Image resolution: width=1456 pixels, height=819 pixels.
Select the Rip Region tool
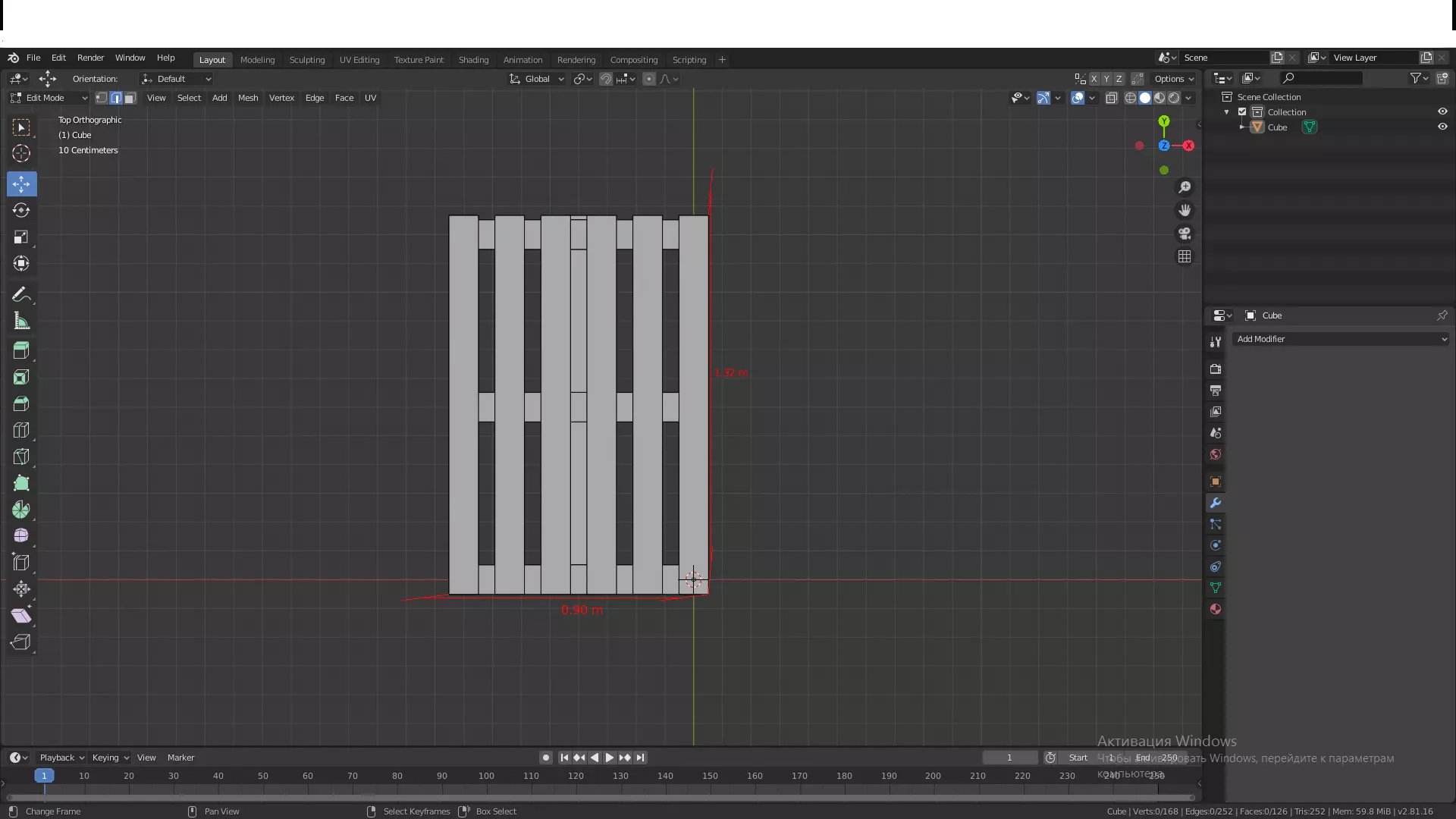click(21, 642)
